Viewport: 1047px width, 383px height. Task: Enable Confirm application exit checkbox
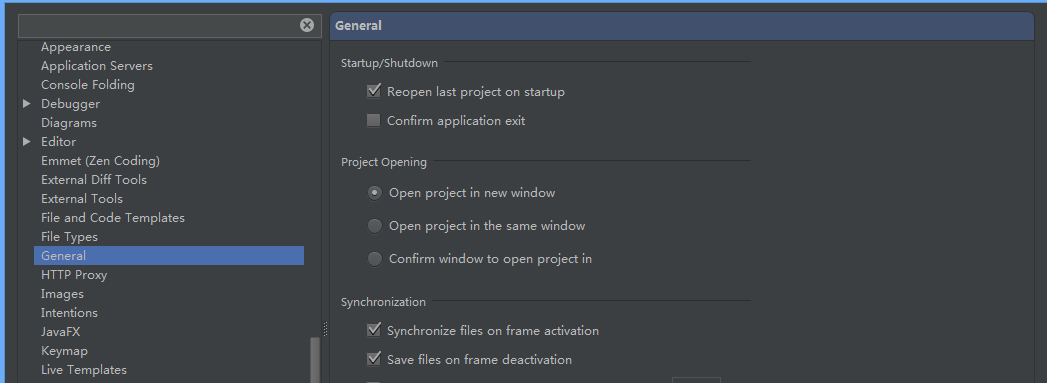pyautogui.click(x=374, y=121)
